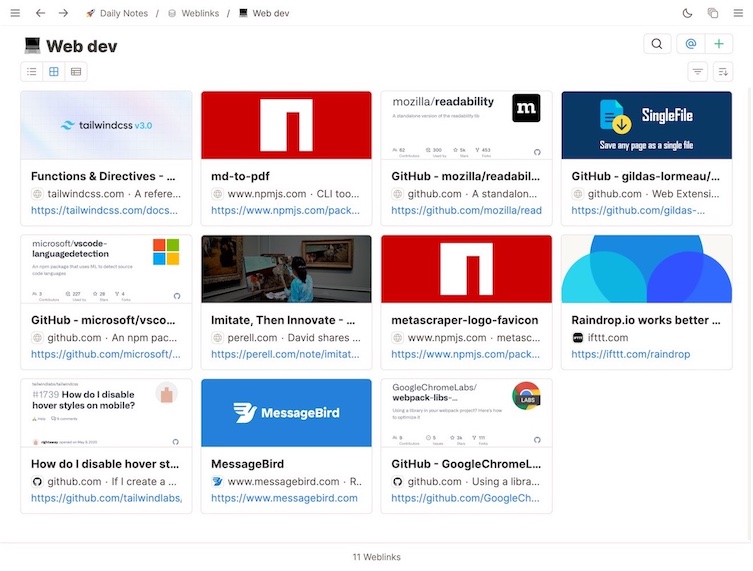753x571 pixels.
Task: Click title 'GitHub - gildas-lormeau/...'
Action: click(x=645, y=176)
